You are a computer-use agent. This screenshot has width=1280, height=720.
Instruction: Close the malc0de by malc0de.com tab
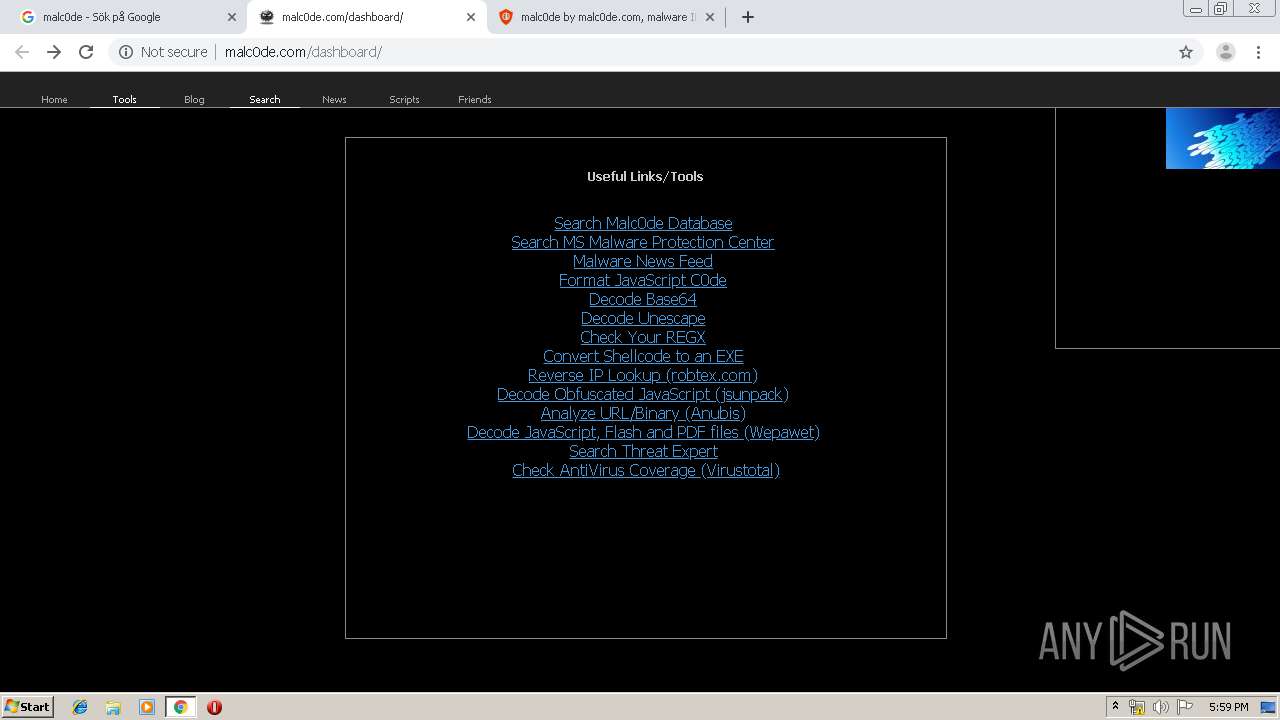point(710,17)
